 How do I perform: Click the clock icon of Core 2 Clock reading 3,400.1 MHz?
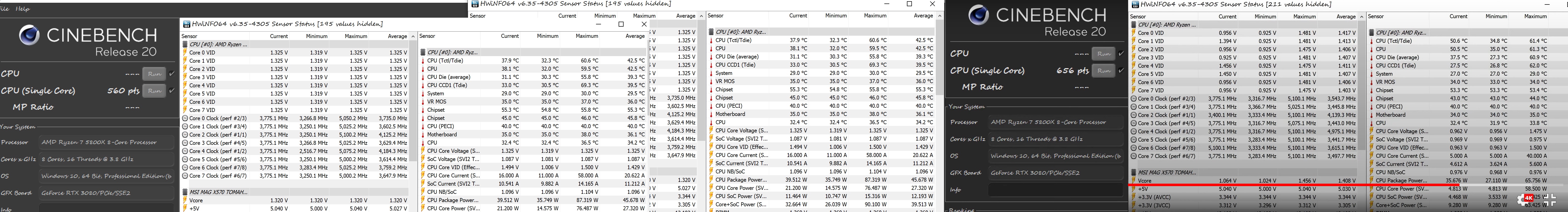click(1133, 115)
